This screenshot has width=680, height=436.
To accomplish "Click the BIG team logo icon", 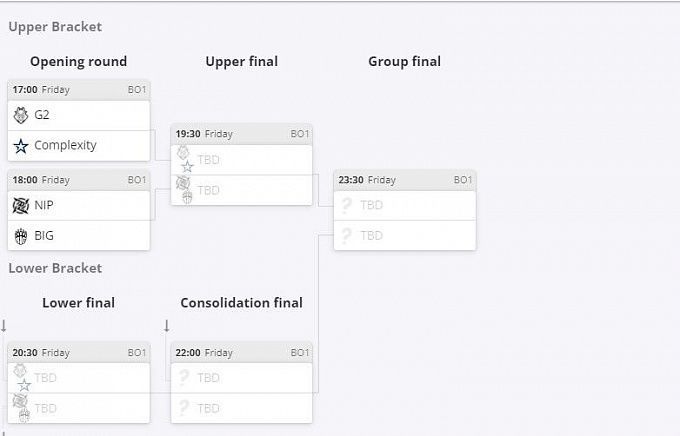I will 21,236.
